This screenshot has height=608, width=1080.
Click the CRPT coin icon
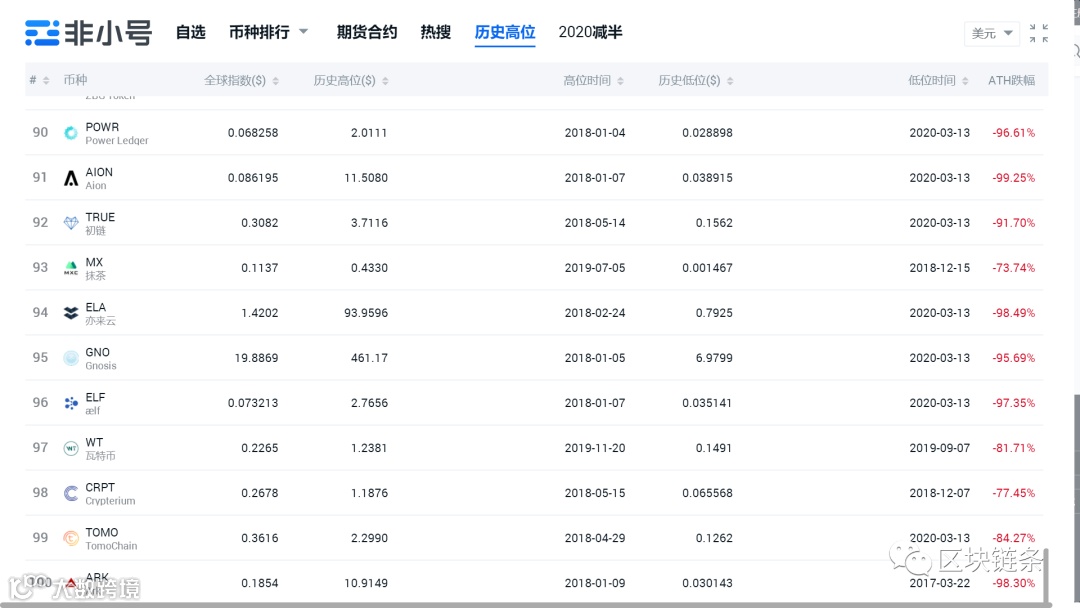[x=71, y=493]
